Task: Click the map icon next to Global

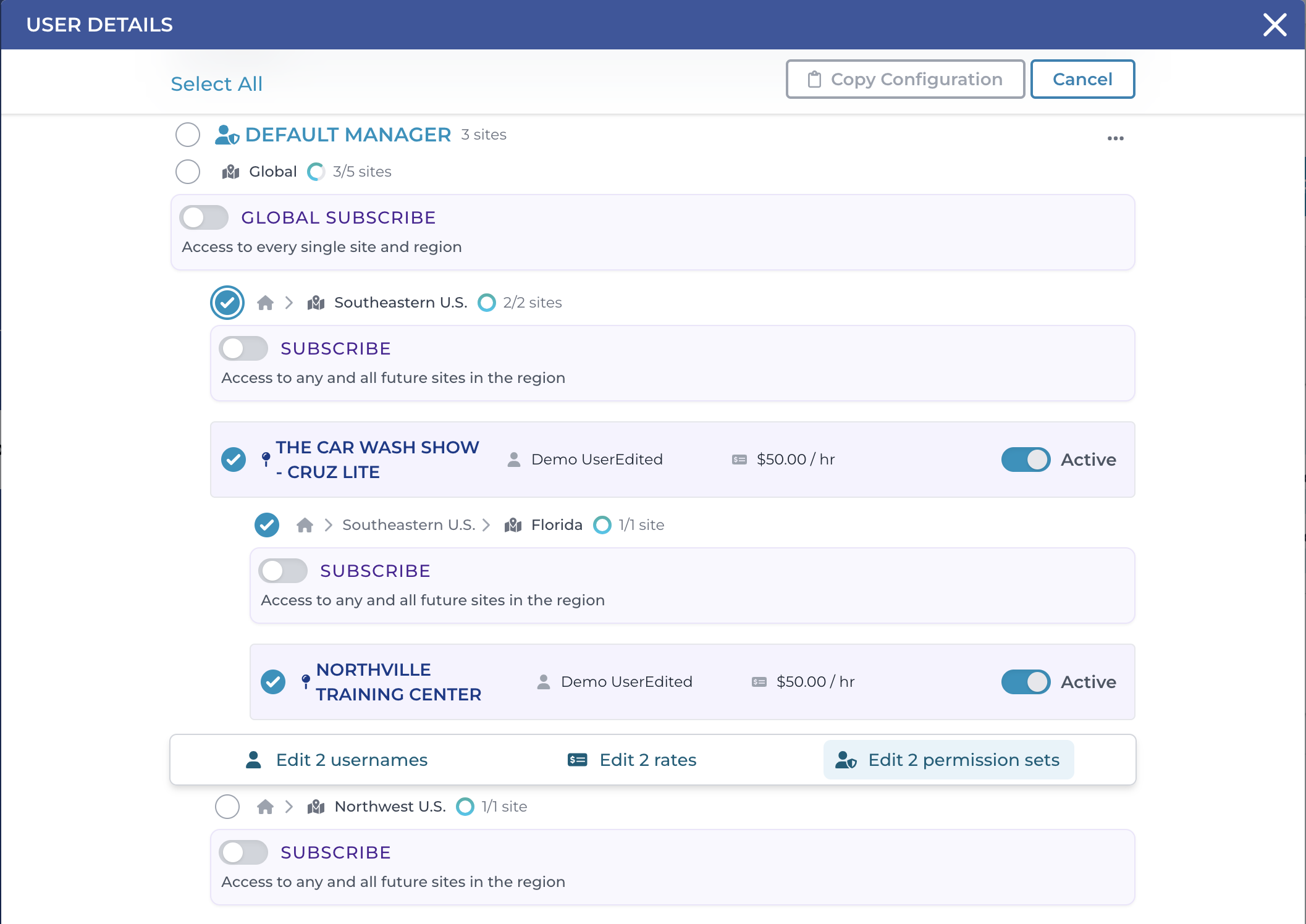Action: click(x=230, y=172)
